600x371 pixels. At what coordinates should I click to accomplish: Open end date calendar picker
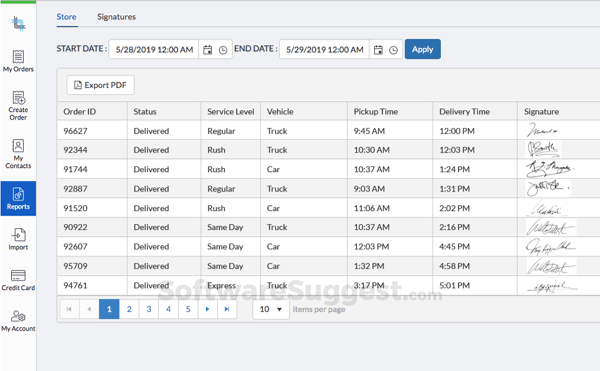point(378,50)
